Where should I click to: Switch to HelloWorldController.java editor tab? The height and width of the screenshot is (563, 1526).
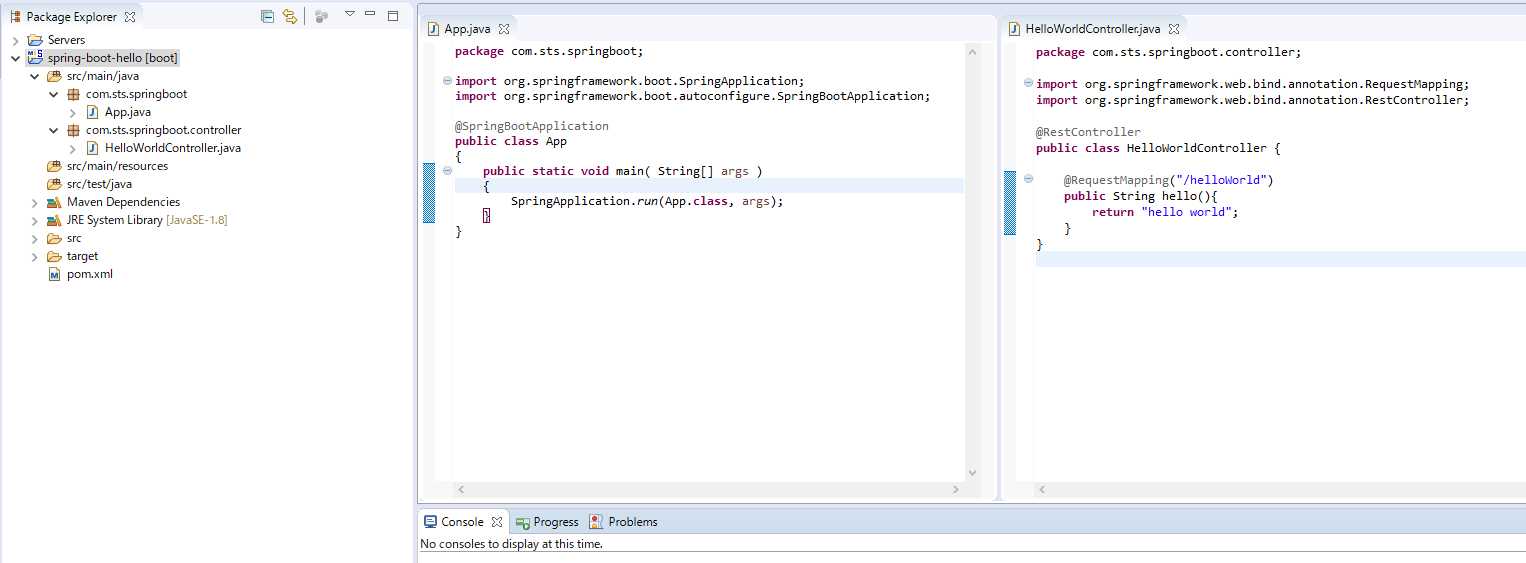[1092, 29]
